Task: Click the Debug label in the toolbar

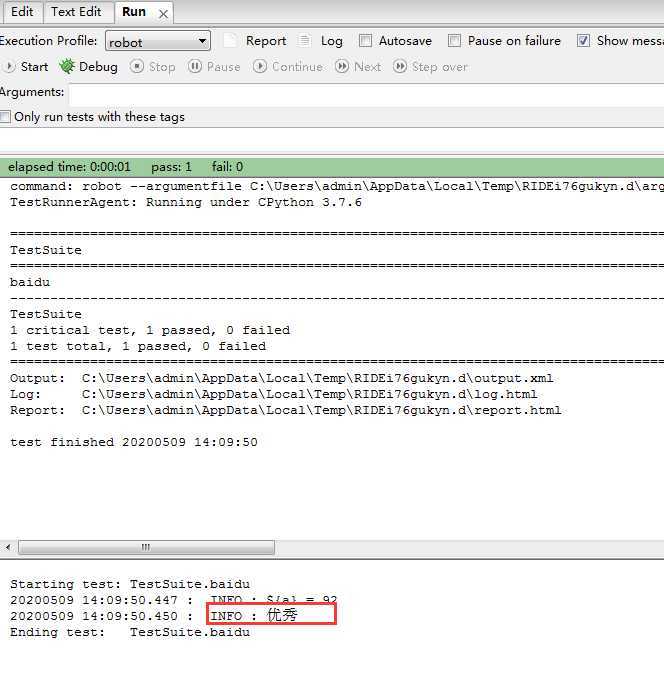Action: 98,67
